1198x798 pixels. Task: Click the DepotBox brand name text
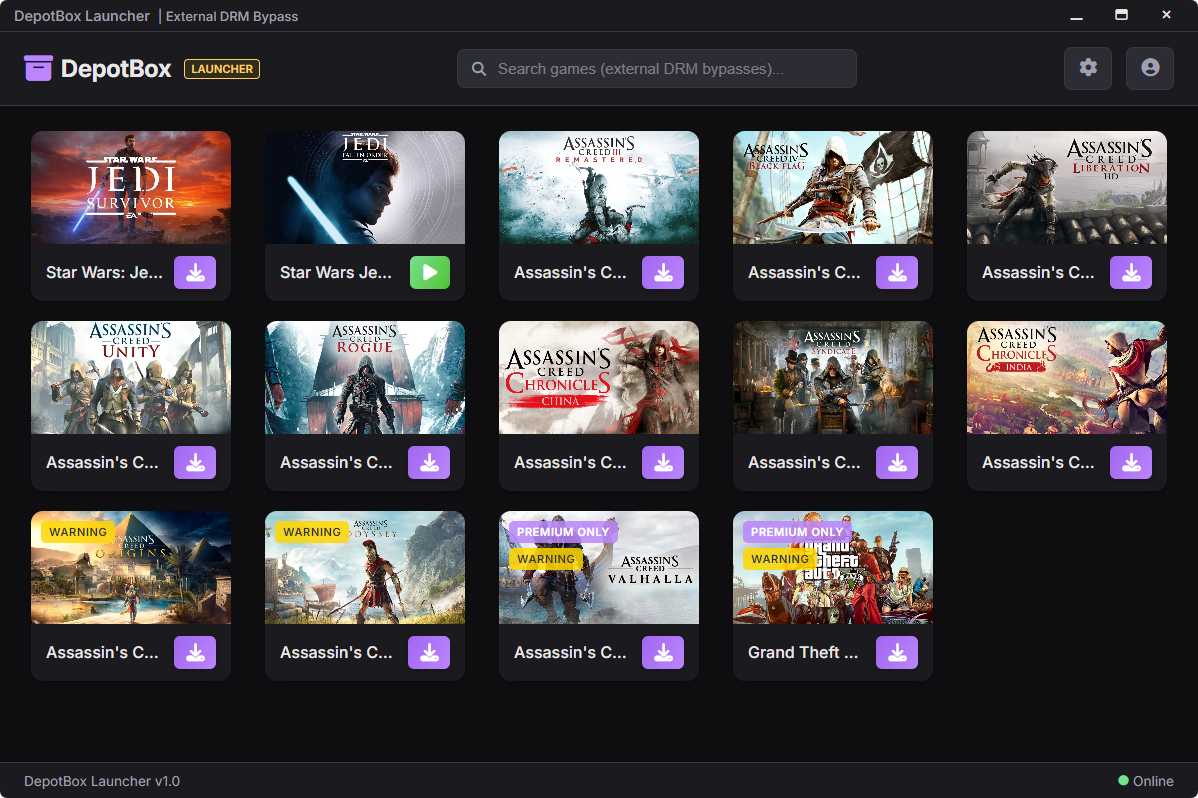tap(116, 69)
